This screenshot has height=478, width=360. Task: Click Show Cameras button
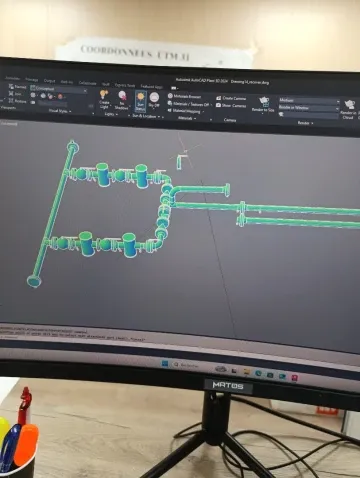[x=231, y=105]
